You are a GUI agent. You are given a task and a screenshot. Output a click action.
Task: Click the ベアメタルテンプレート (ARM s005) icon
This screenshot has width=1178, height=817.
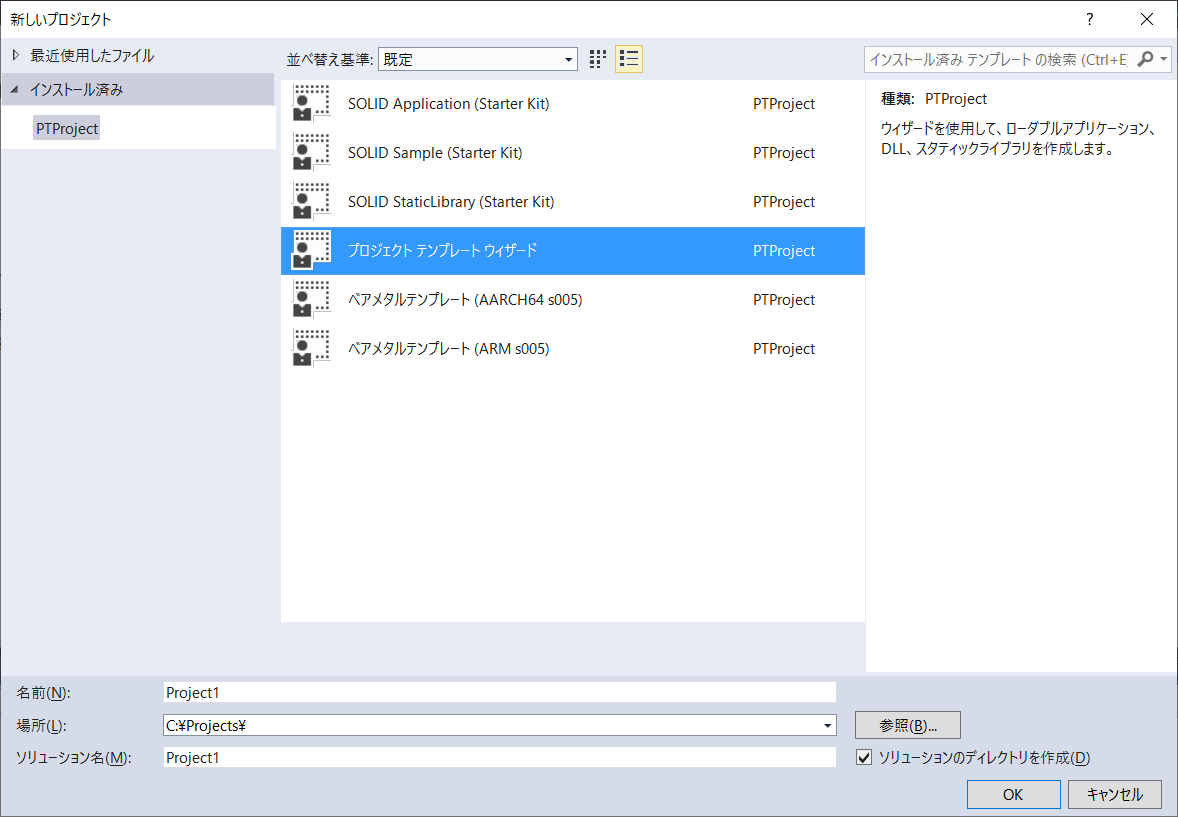(x=311, y=349)
